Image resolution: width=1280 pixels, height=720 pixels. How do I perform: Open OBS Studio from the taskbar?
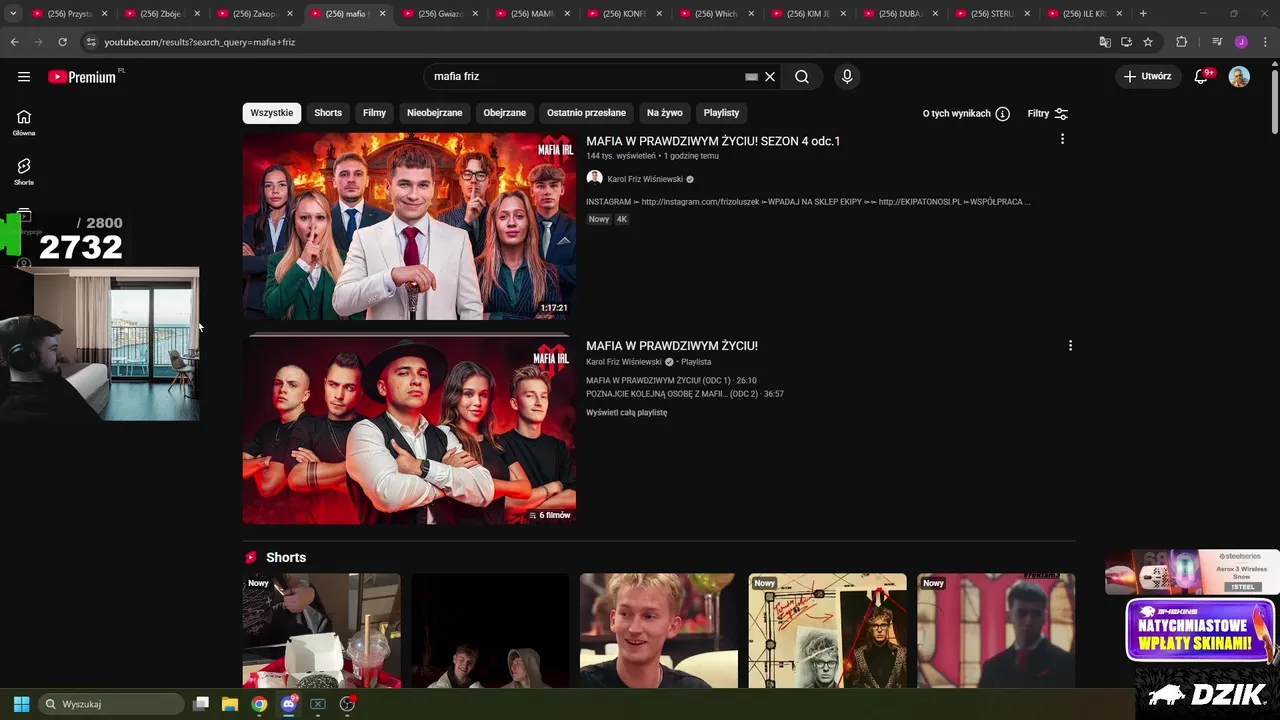(347, 704)
